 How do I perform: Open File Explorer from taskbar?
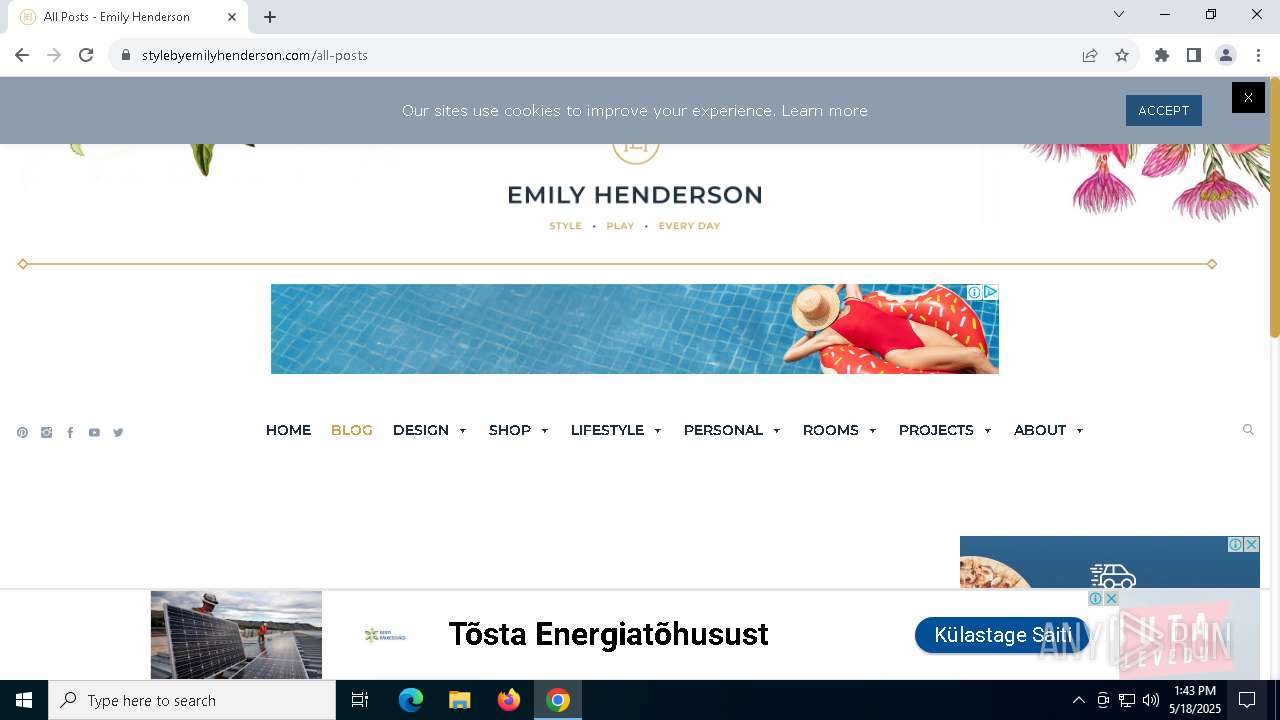(x=459, y=700)
